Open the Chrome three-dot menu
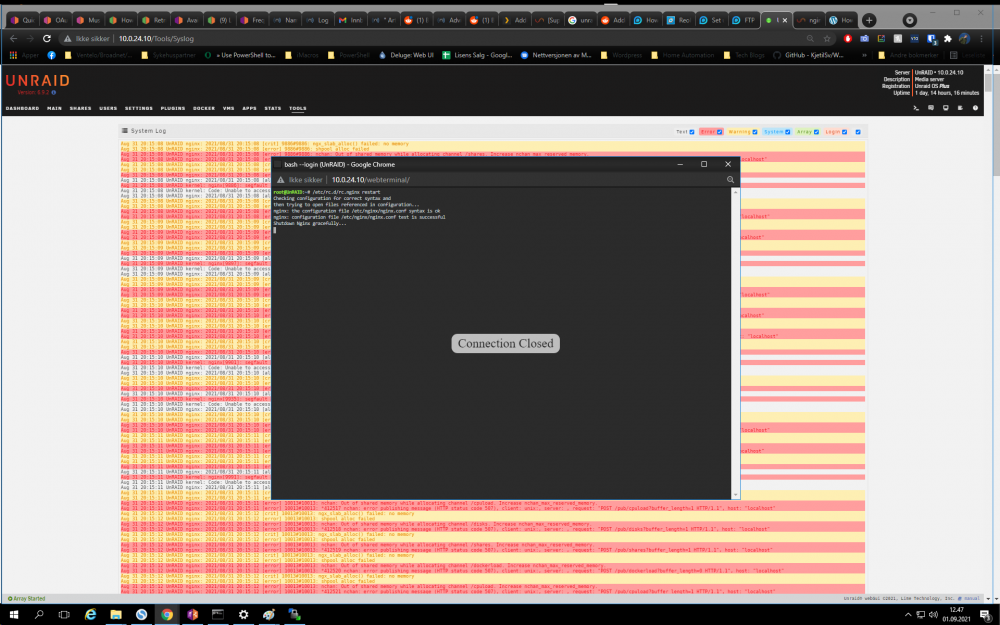 [x=982, y=39]
